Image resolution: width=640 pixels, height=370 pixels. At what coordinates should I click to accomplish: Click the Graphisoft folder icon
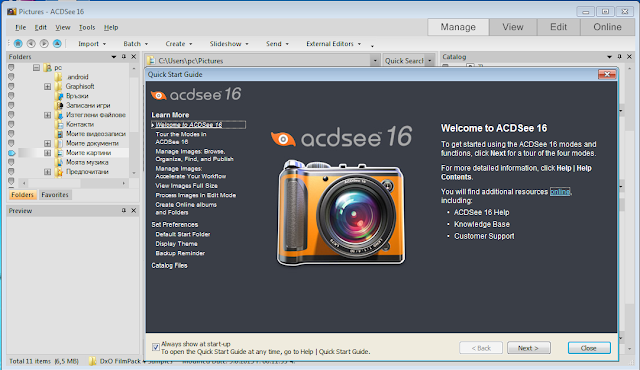59,86
